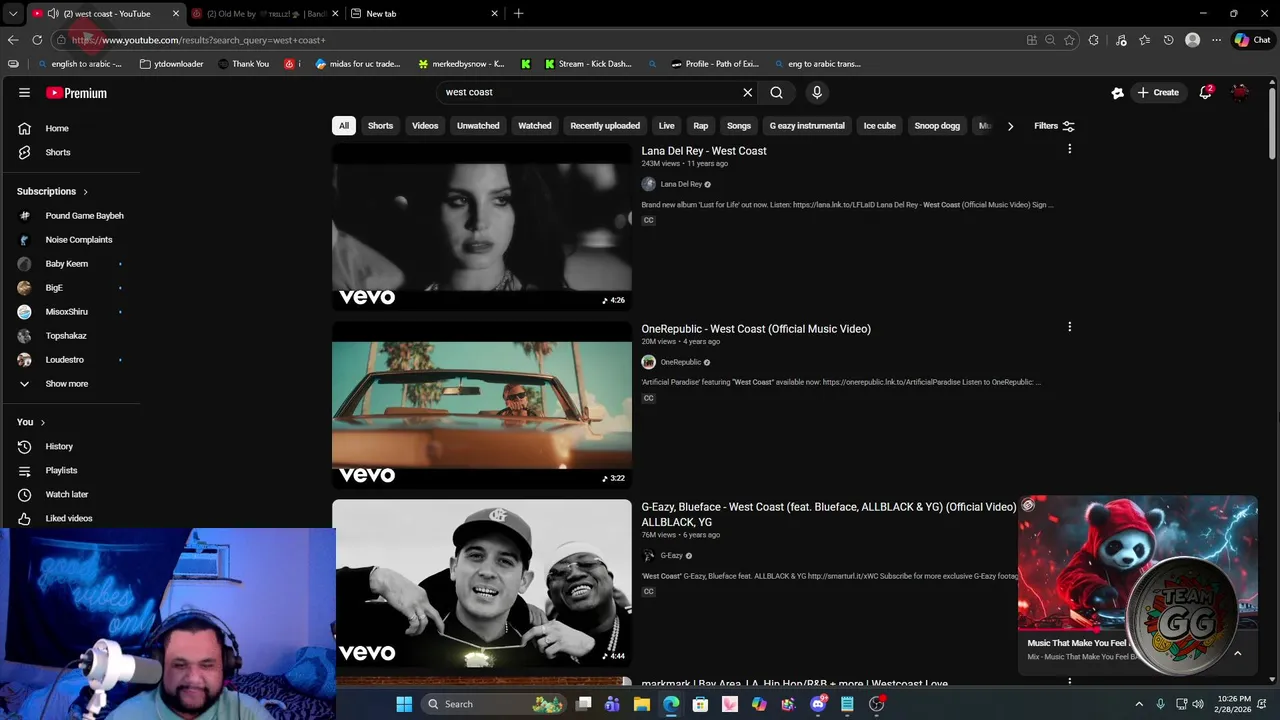Click the magnifier search button
Image resolution: width=1280 pixels, height=720 pixels.
(776, 92)
